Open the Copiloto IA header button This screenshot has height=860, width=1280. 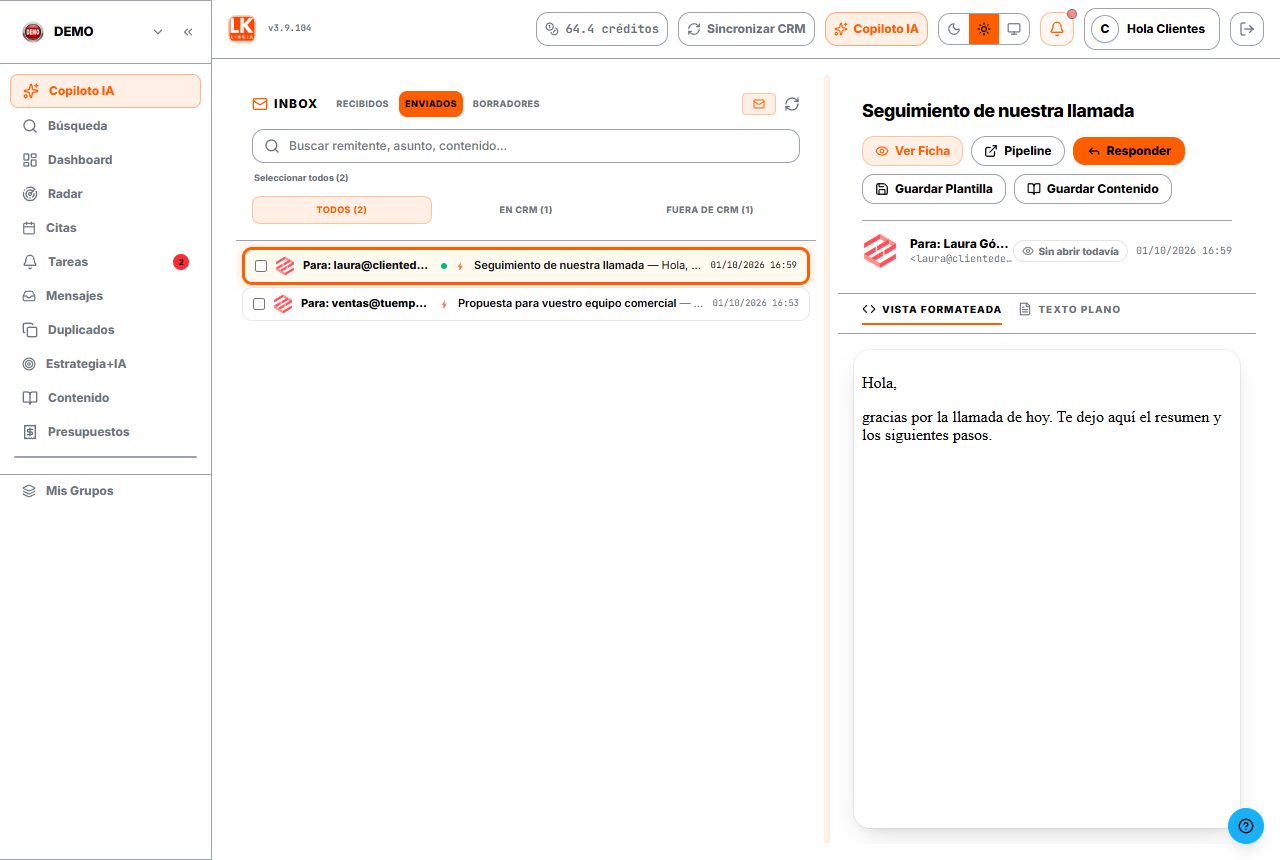876,29
